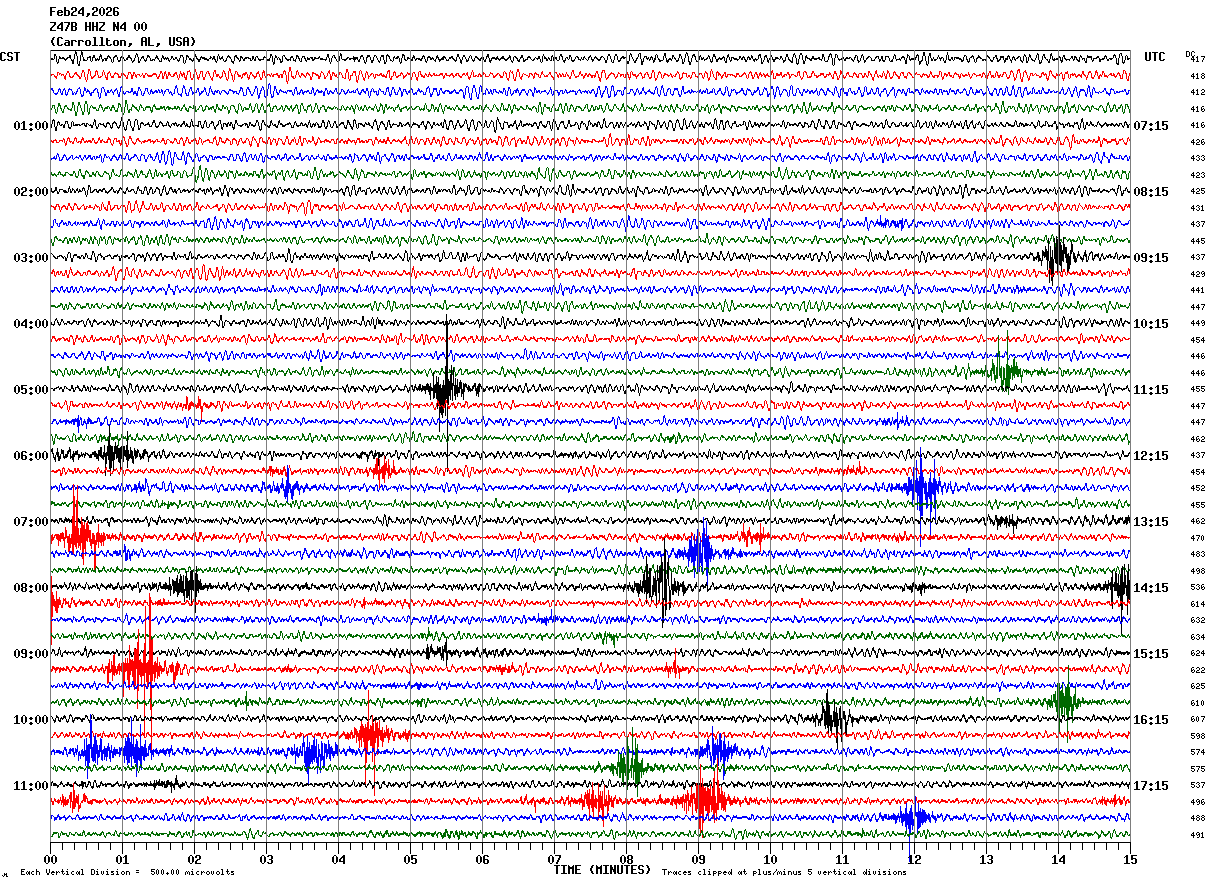The width and height of the screenshot is (1210, 886).
Task: Click the 10:15 UTC time label
Action: 1151,324
